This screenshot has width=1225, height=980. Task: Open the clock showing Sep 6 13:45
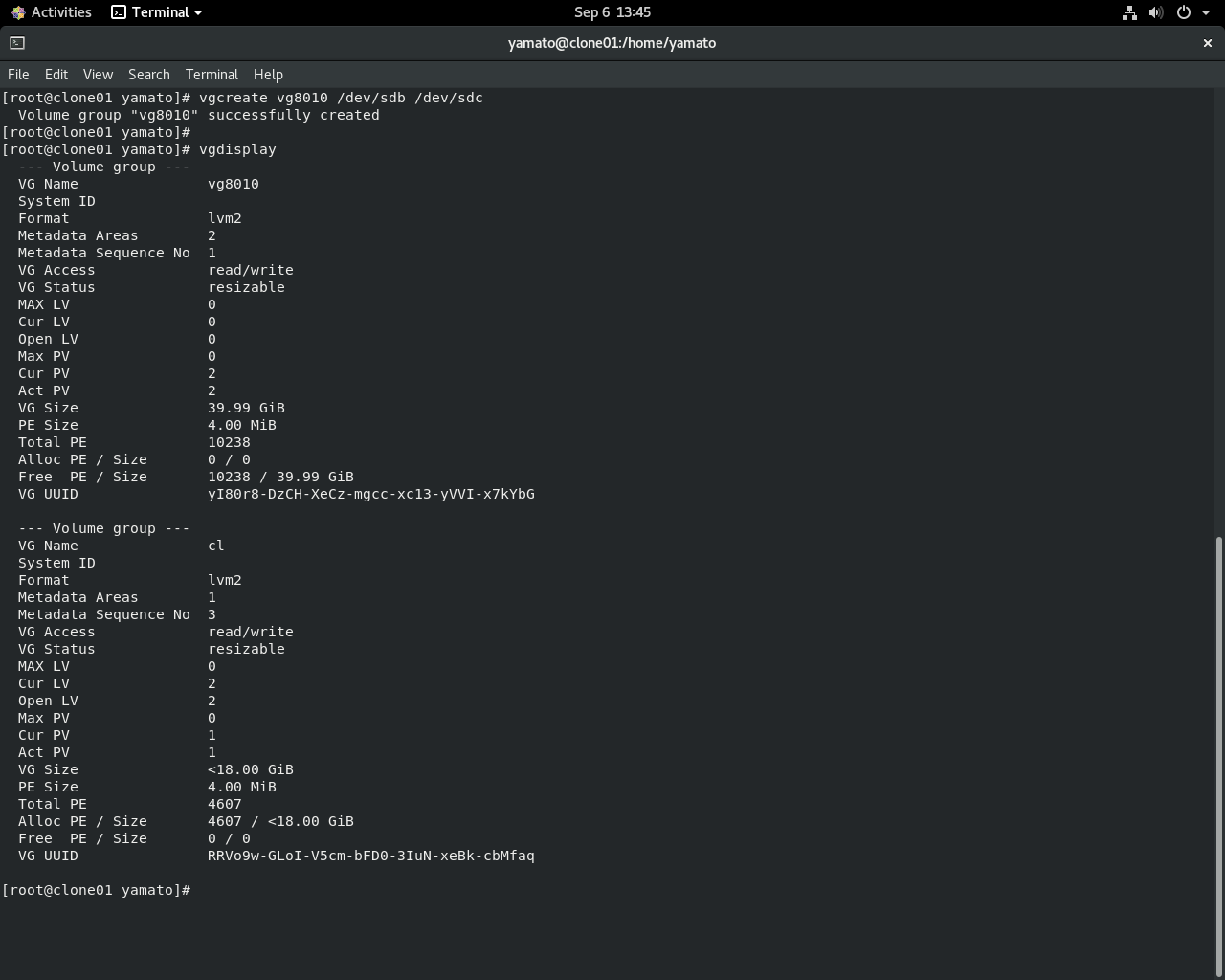[x=612, y=12]
